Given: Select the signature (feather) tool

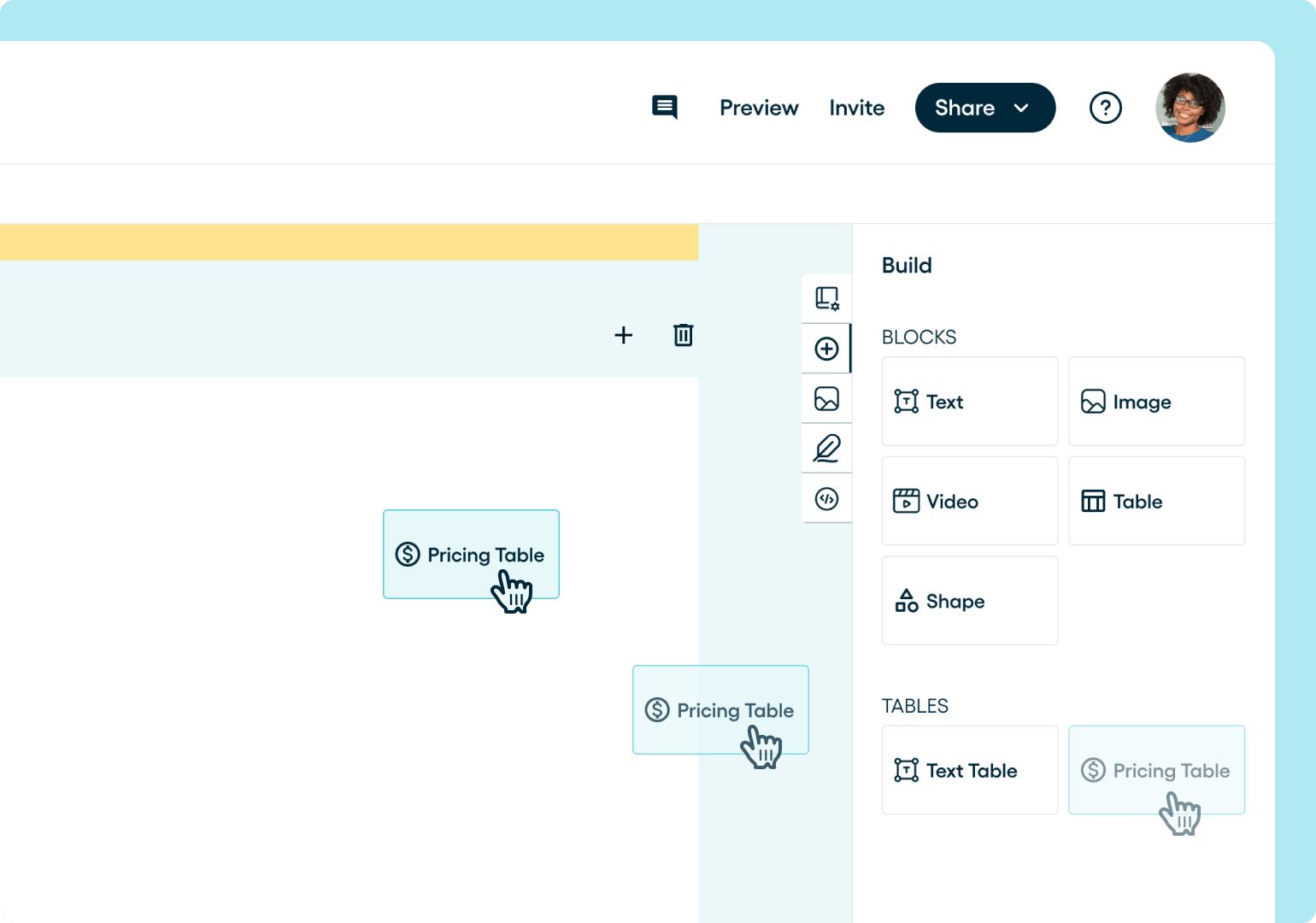Looking at the screenshot, I should [x=825, y=448].
